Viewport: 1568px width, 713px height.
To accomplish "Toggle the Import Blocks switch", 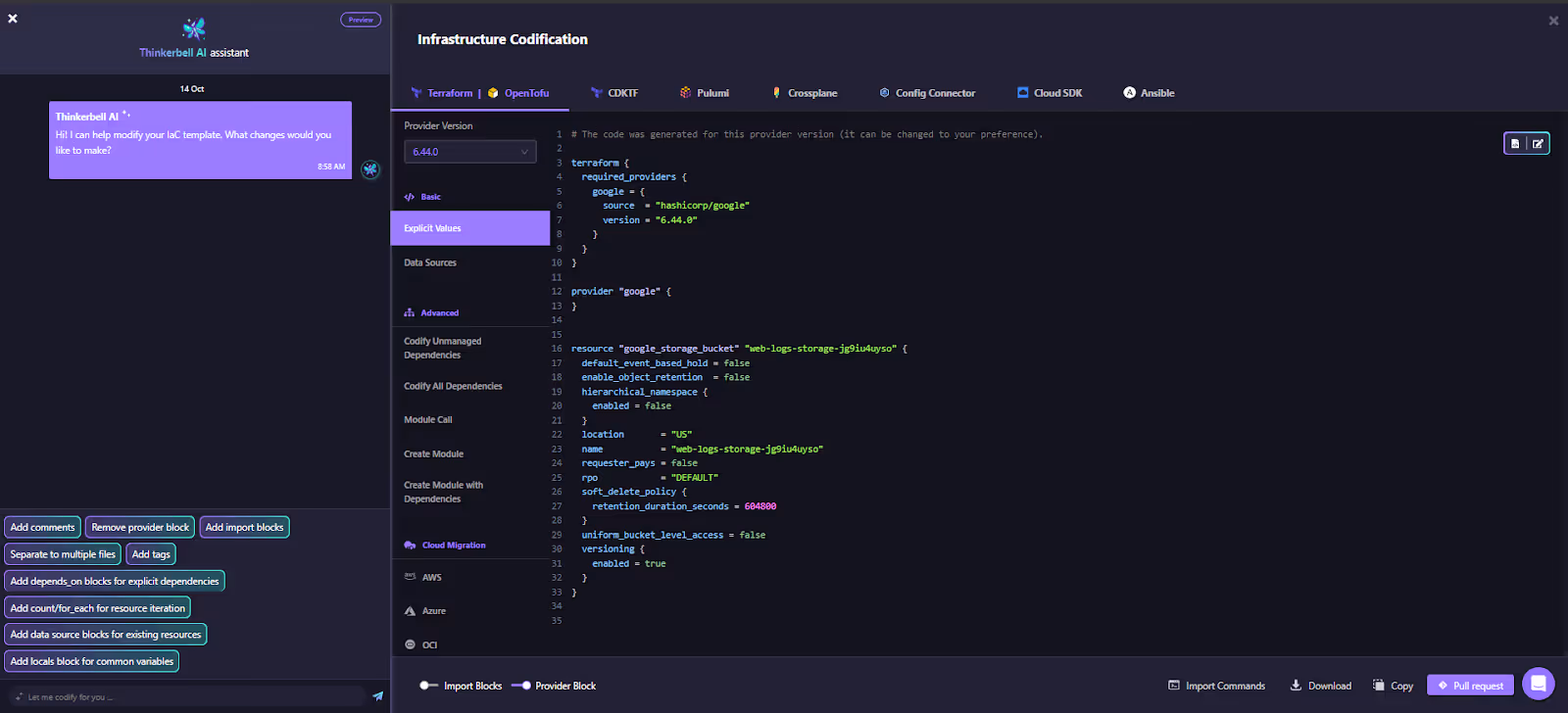I will coord(428,686).
